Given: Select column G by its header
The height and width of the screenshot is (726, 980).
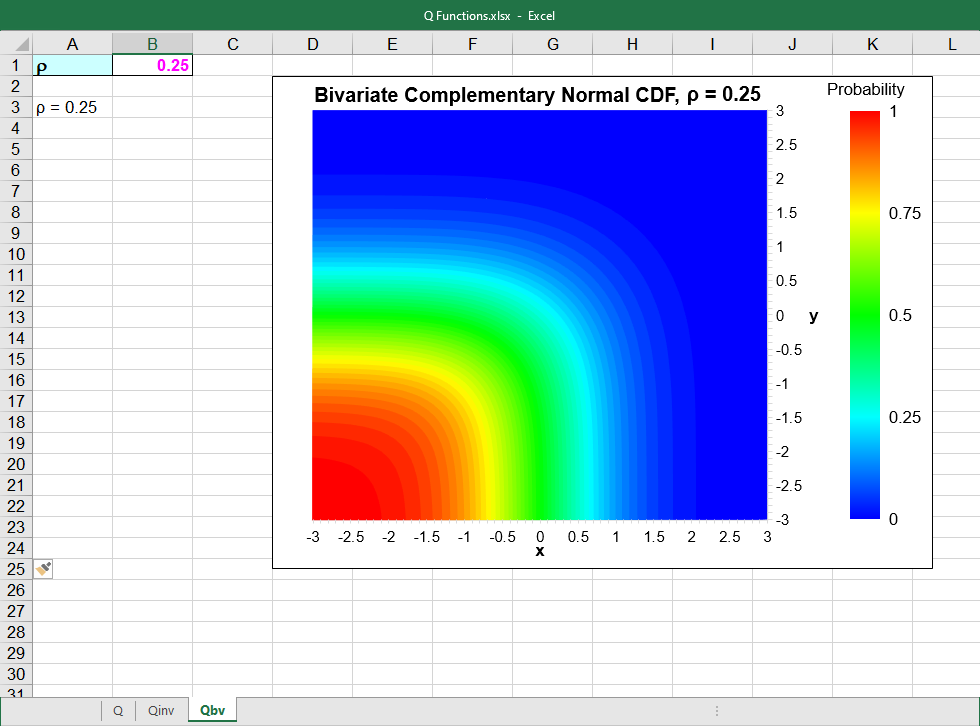Looking at the screenshot, I should (x=552, y=43).
